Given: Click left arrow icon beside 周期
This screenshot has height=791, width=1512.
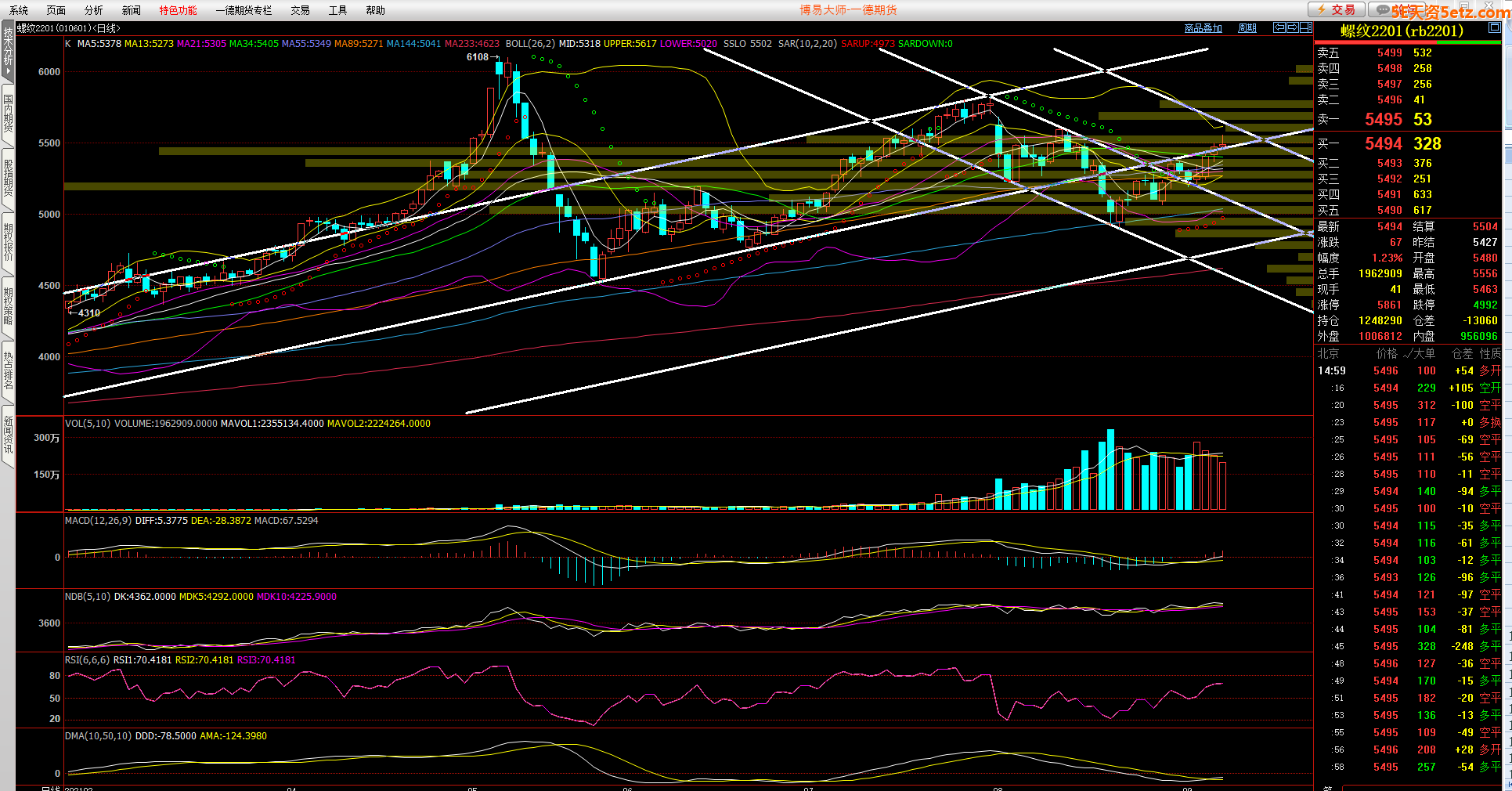Looking at the screenshot, I should (1279, 27).
